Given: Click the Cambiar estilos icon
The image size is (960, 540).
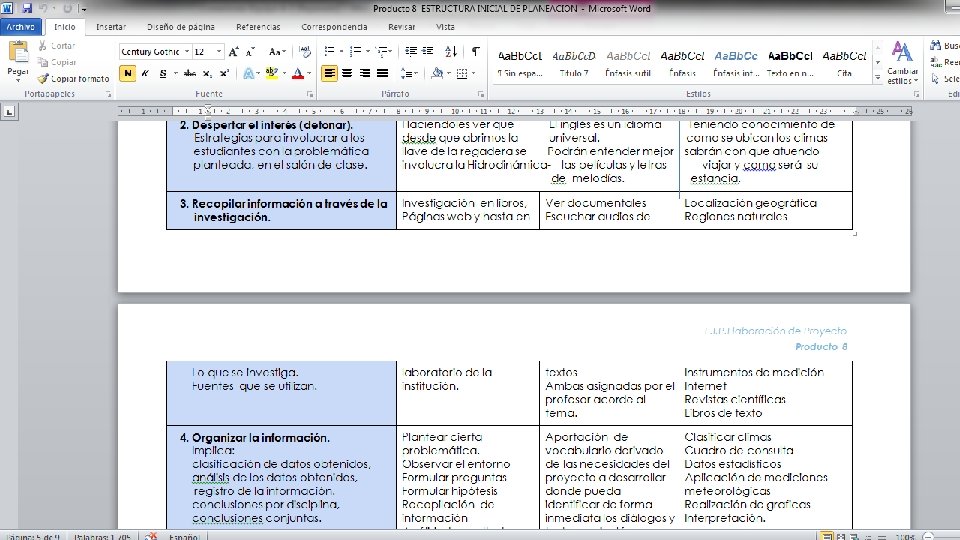Looking at the screenshot, I should 902,62.
